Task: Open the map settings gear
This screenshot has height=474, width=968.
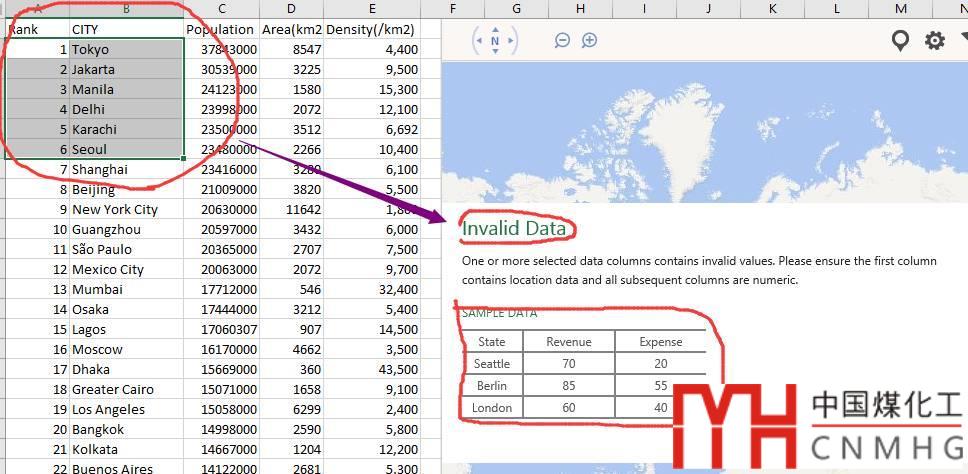Action: 935,40
